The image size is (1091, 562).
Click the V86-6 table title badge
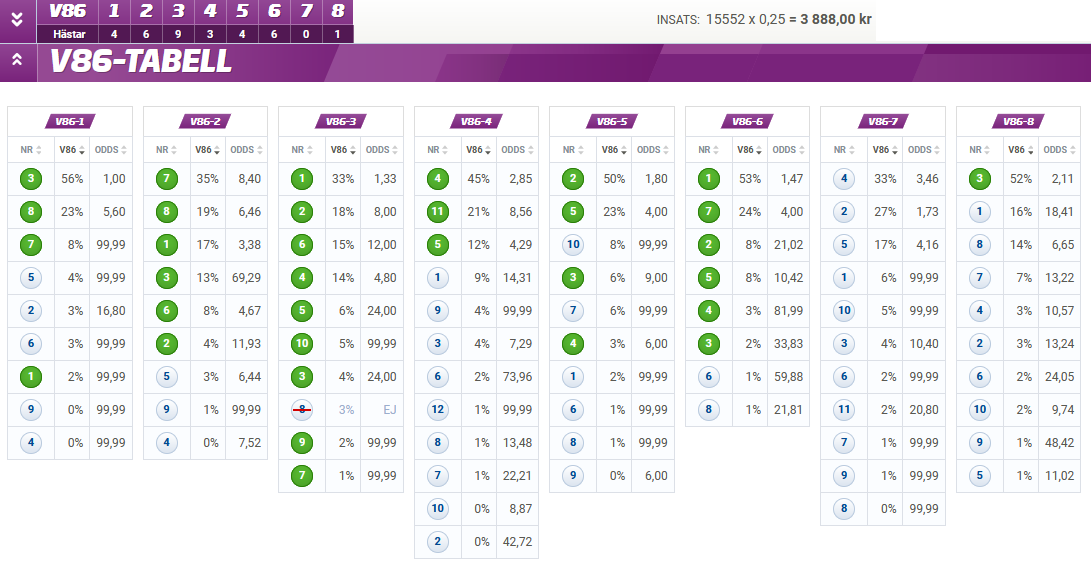(747, 122)
